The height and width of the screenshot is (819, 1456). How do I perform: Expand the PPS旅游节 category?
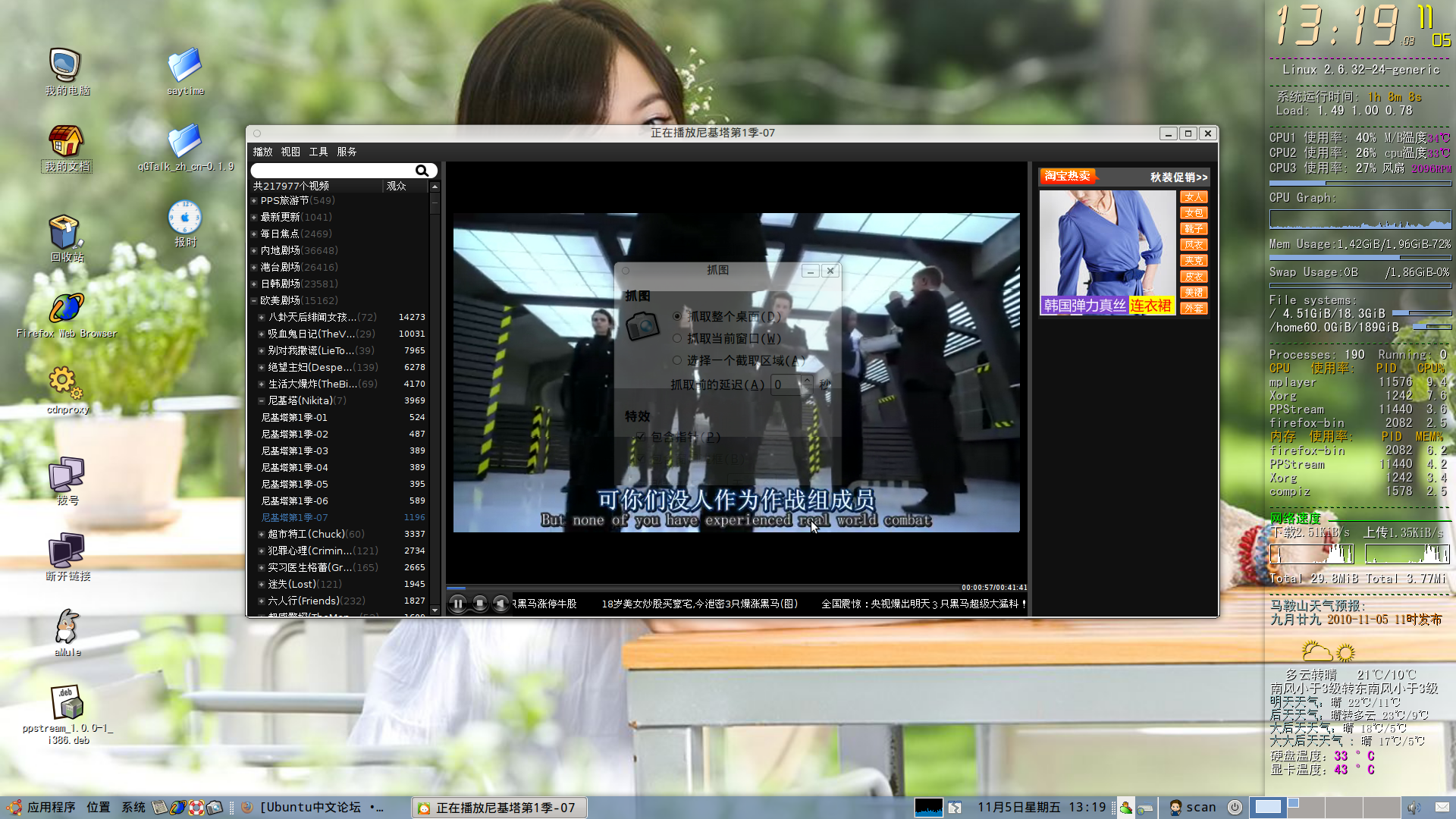coord(255,201)
